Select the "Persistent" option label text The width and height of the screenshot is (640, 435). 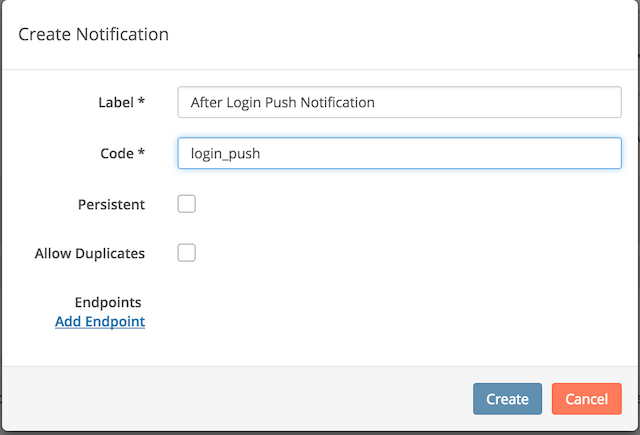tap(111, 204)
